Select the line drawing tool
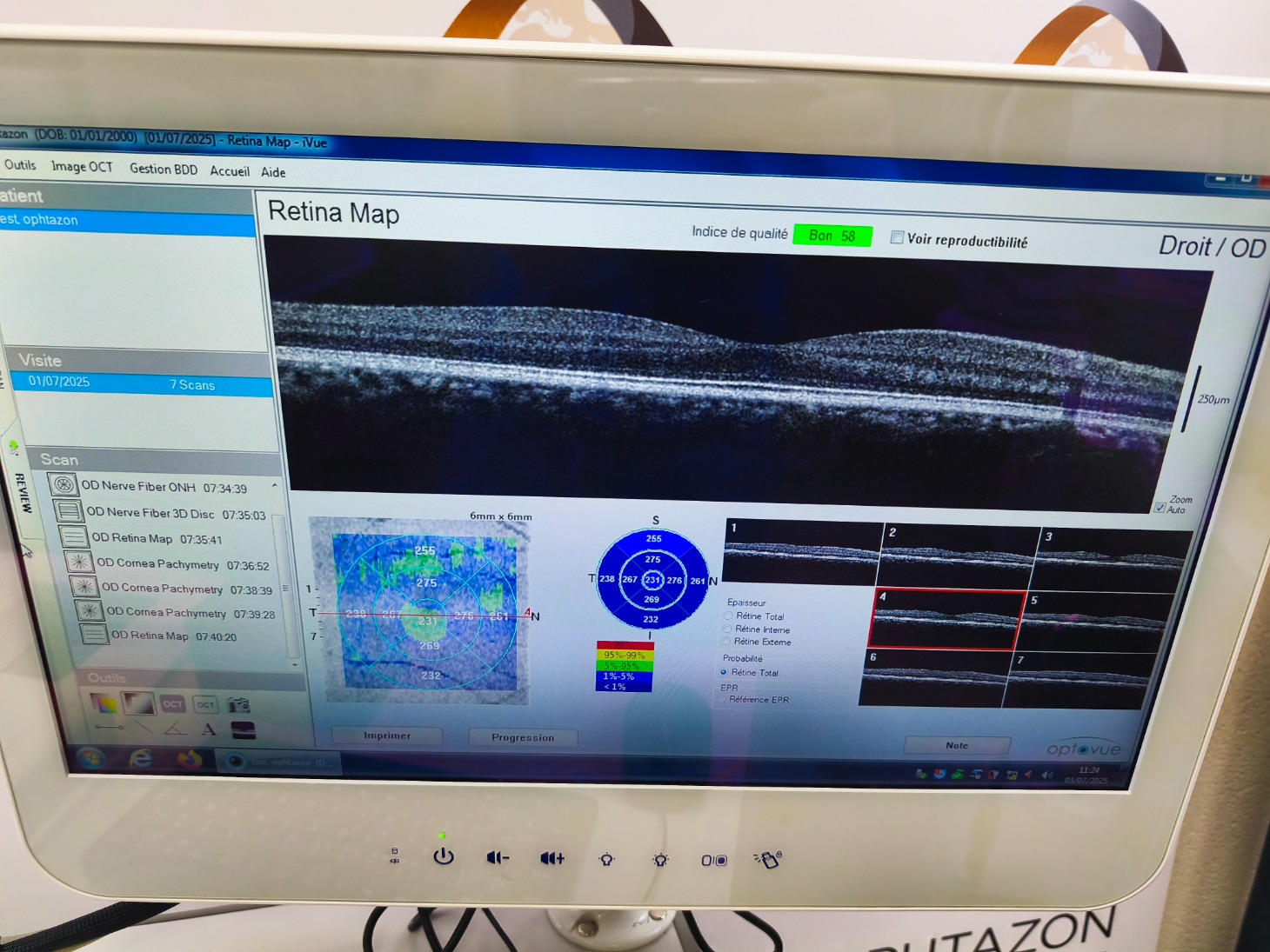 144,727
